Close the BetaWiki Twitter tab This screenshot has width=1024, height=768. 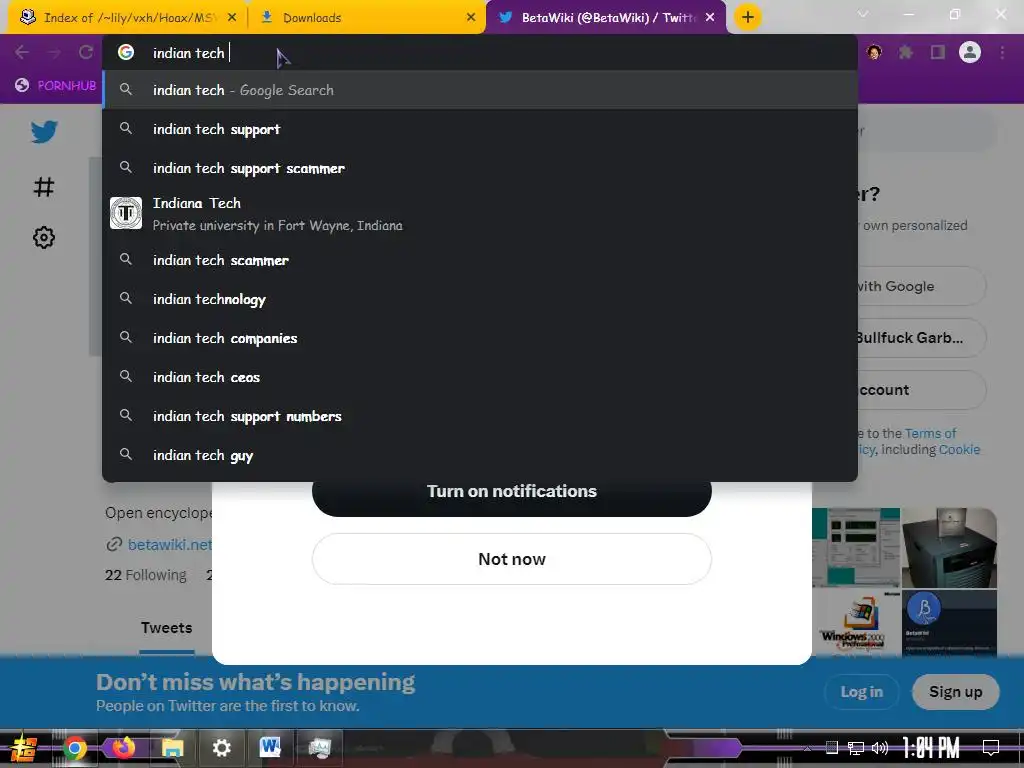click(710, 18)
